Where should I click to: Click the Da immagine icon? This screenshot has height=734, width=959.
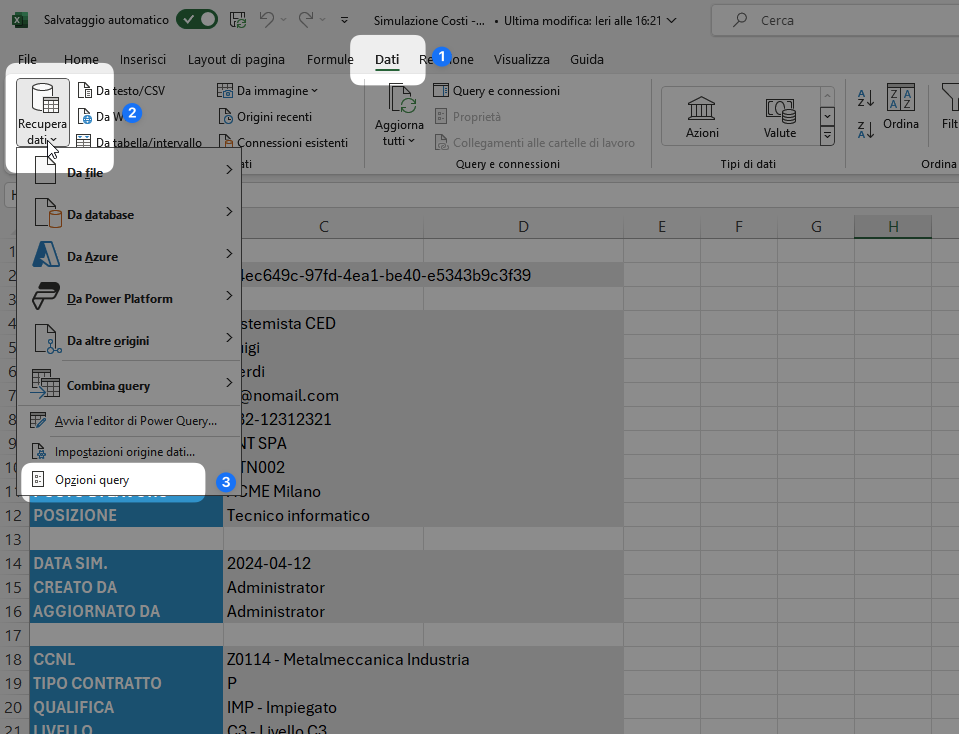[x=226, y=91]
